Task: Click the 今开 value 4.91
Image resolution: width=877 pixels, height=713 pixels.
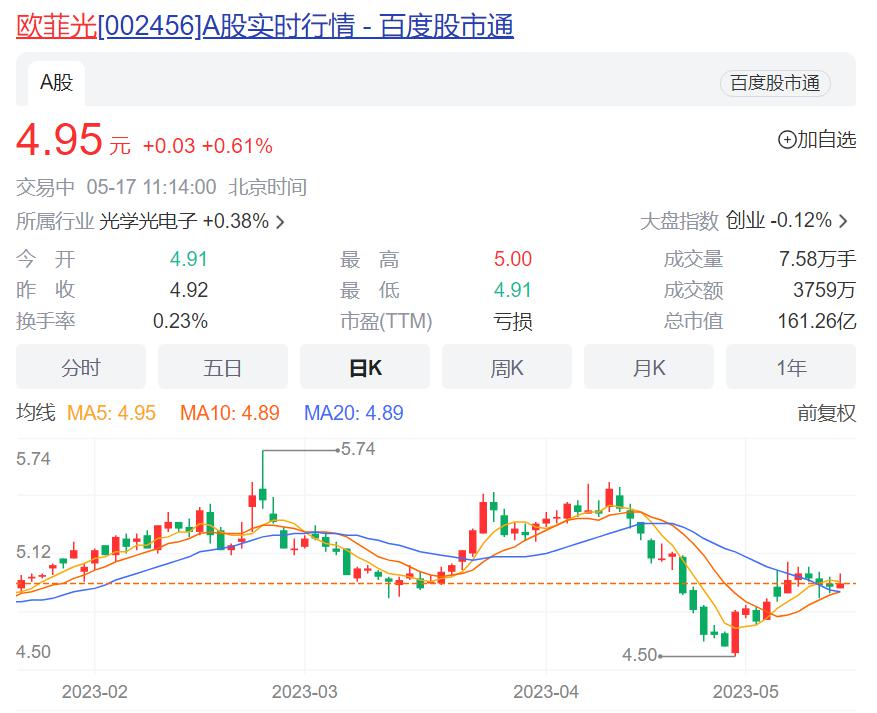Action: coord(189,259)
